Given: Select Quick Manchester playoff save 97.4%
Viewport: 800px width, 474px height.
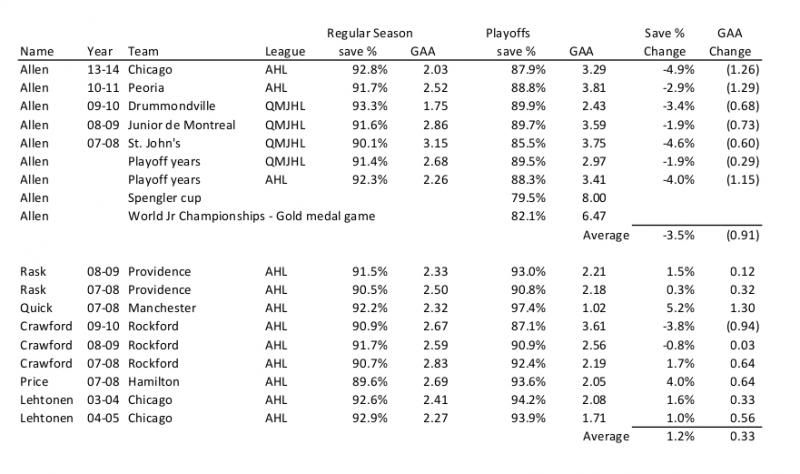Looking at the screenshot, I should pyautogui.click(x=528, y=308).
